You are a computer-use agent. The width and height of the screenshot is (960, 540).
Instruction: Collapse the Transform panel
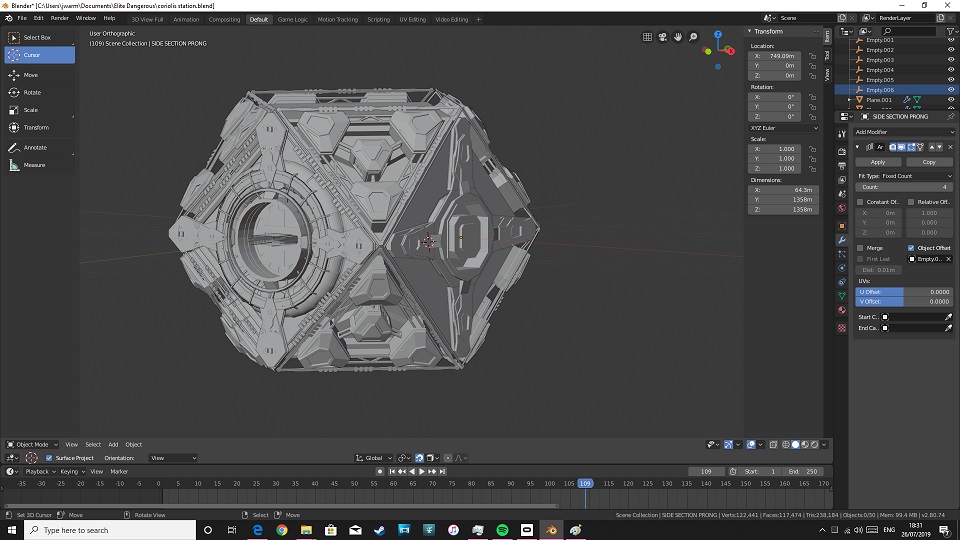tap(749, 31)
